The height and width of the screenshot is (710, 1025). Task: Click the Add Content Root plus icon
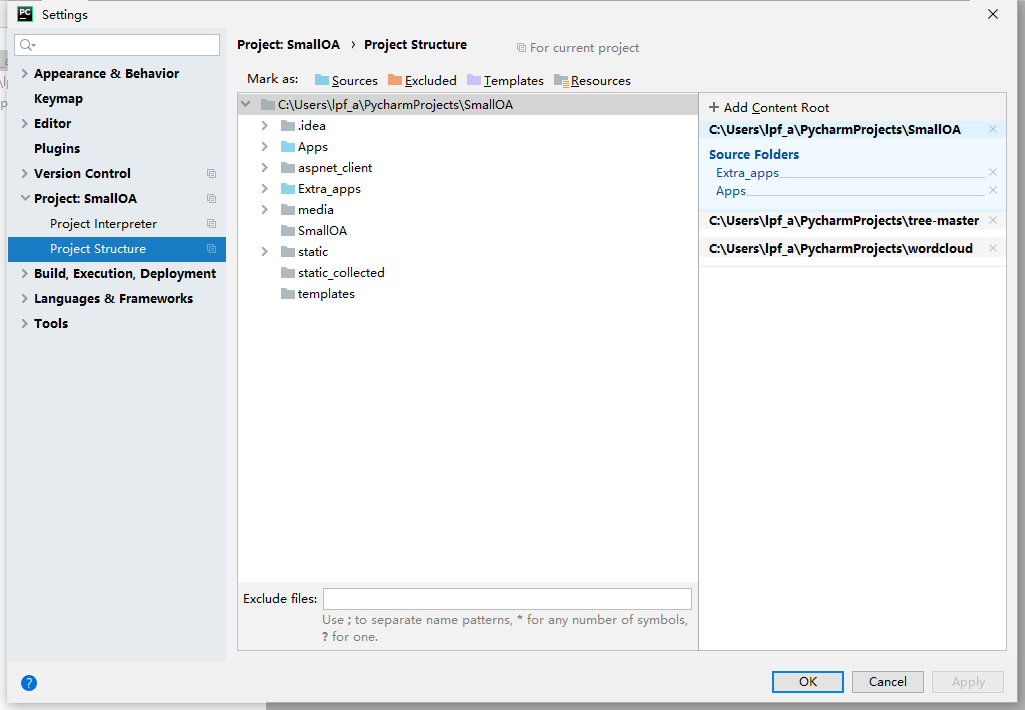tap(714, 107)
